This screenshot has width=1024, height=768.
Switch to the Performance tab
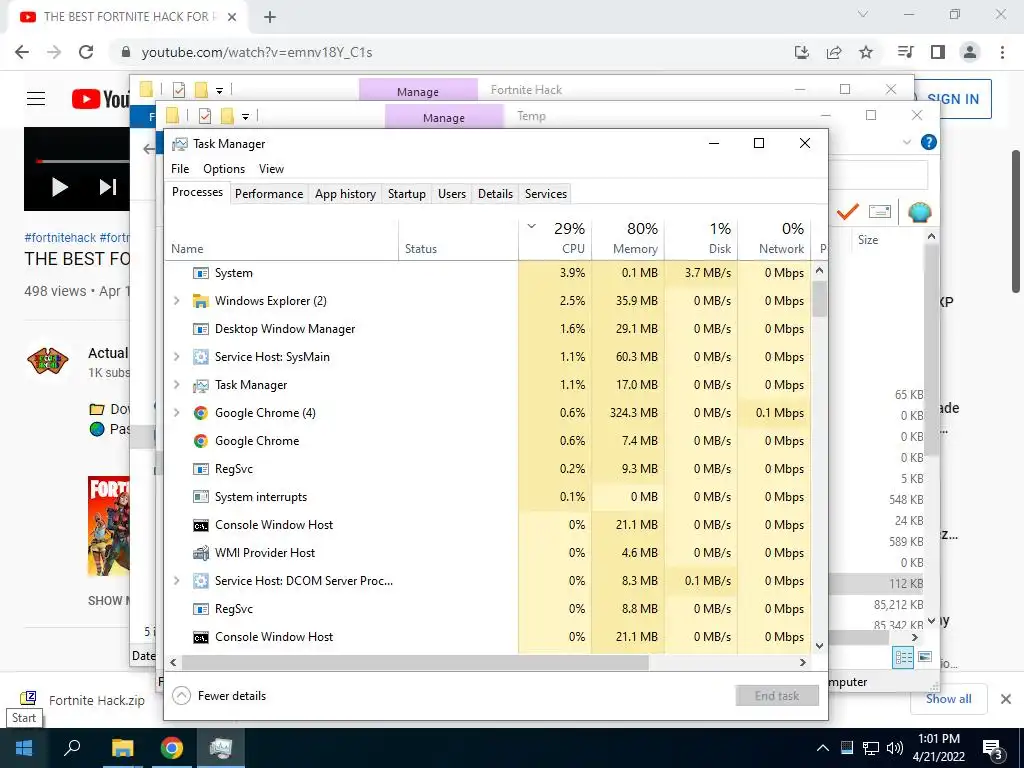point(269,194)
